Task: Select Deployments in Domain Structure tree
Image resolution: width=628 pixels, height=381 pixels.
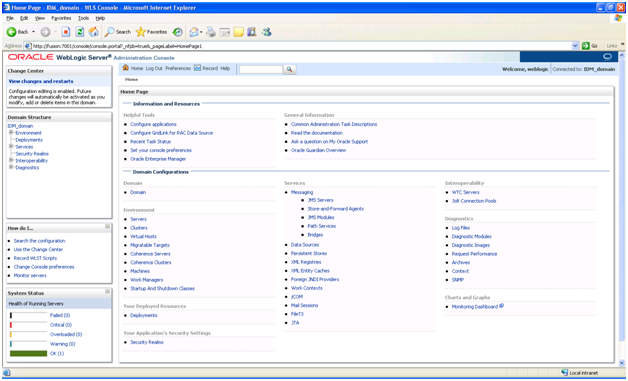Action: (x=29, y=140)
